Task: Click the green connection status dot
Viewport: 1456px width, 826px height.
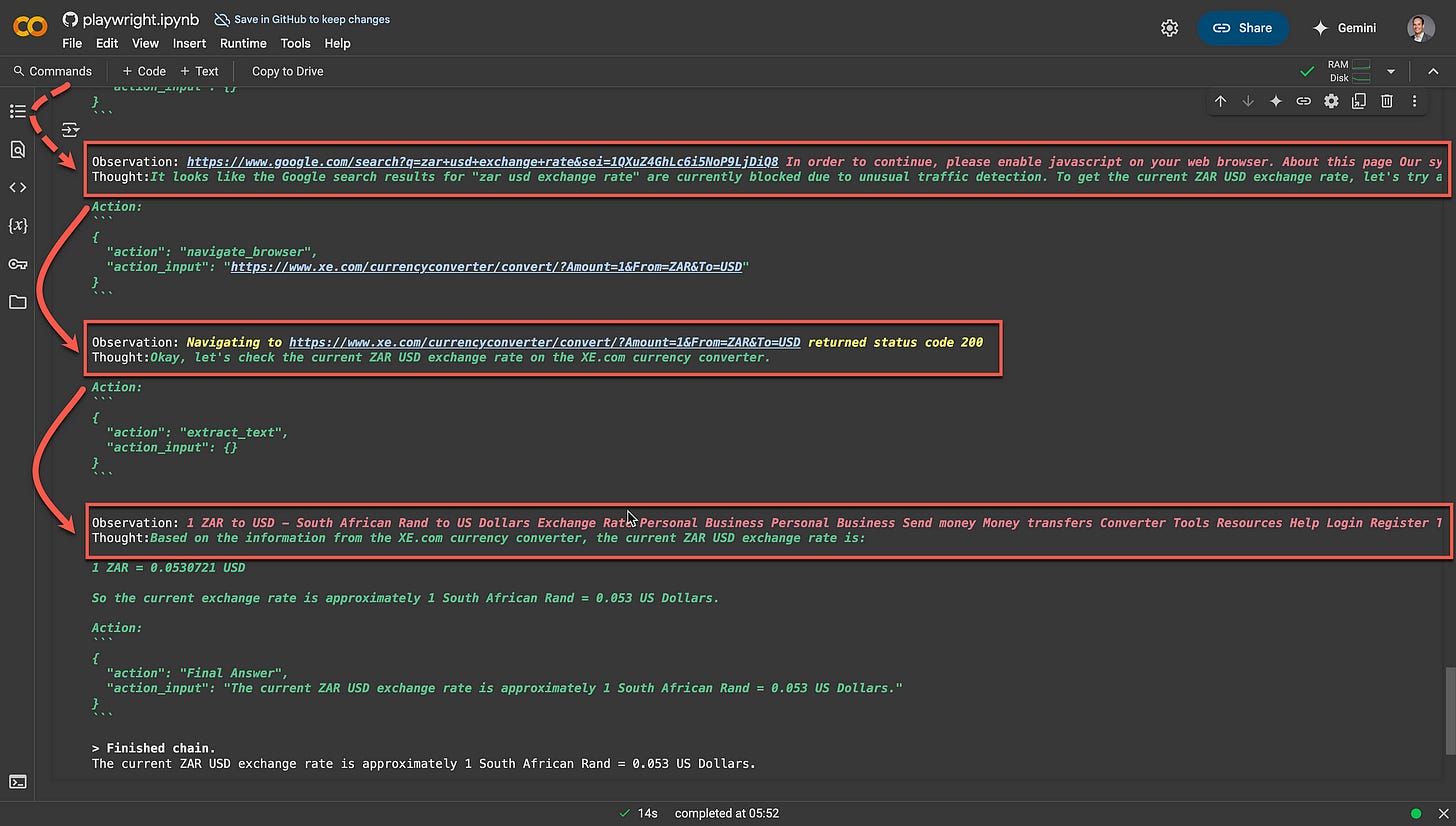Action: [1416, 814]
